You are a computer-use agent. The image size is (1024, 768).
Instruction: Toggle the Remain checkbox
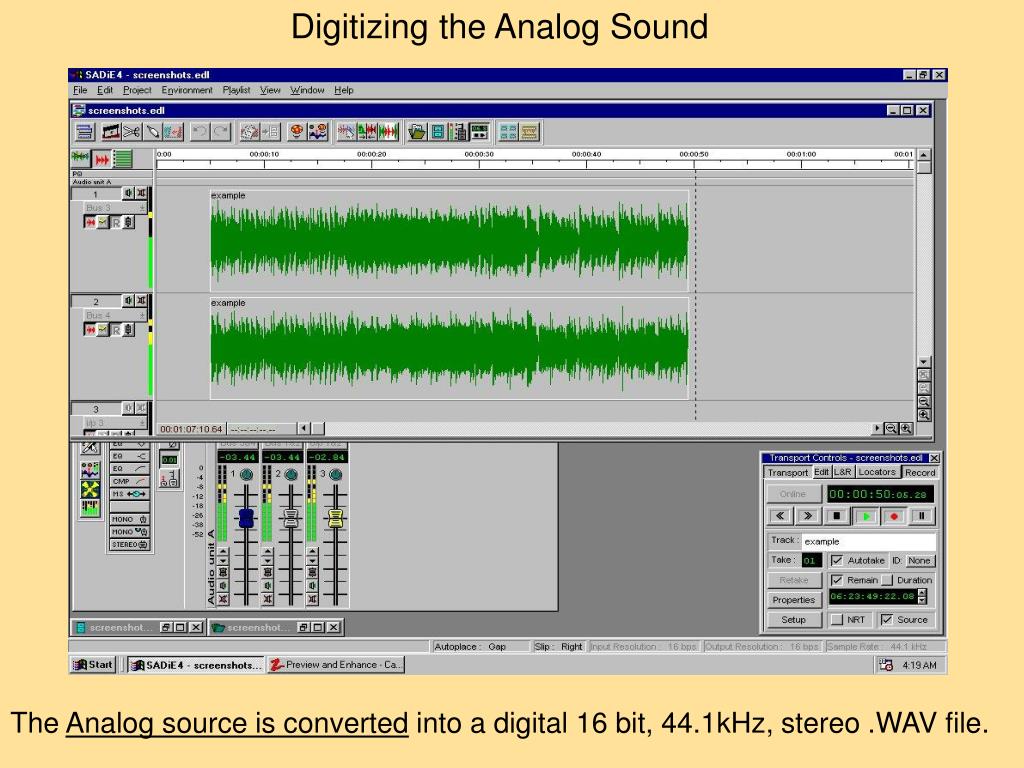(837, 580)
